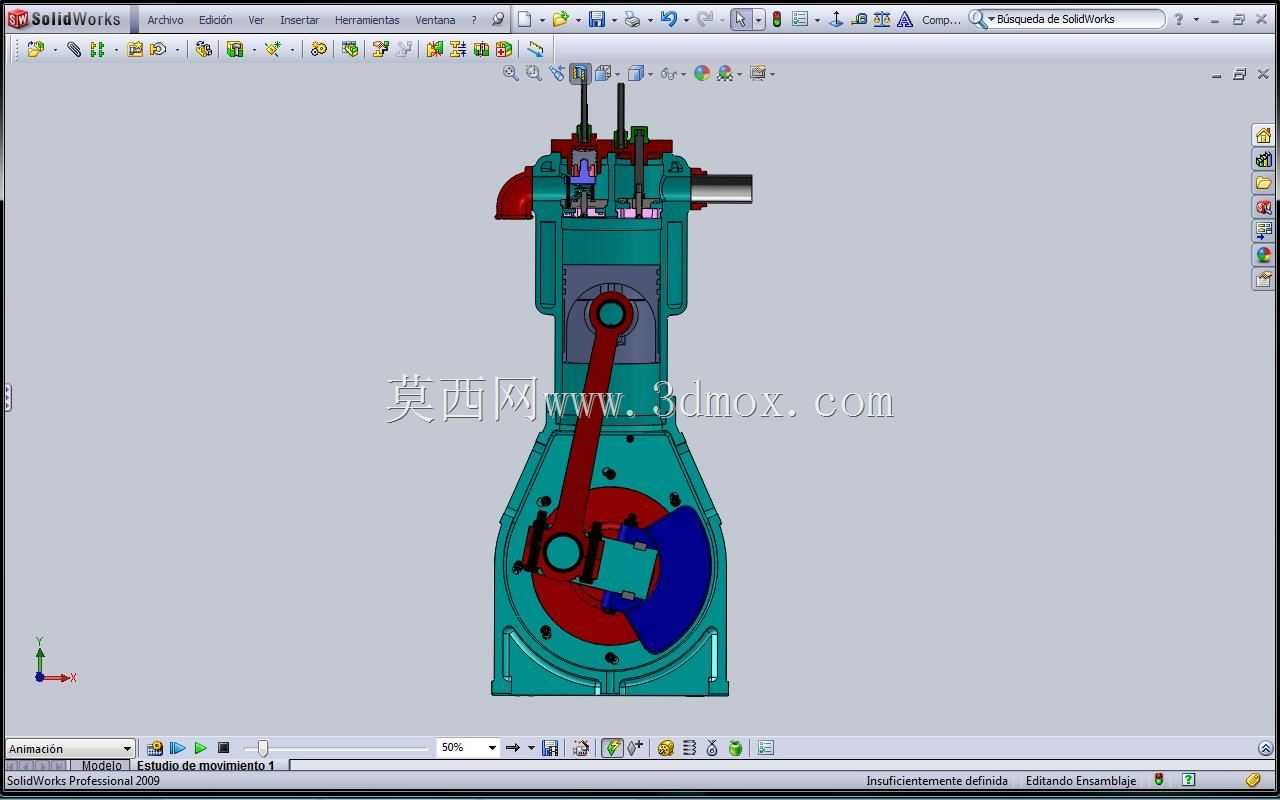This screenshot has width=1280, height=800.
Task: Click the Save diskette icon
Action: [596, 19]
